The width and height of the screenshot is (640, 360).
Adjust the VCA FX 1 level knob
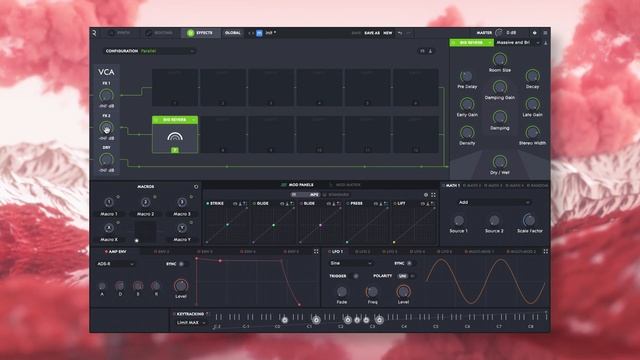pyautogui.click(x=106, y=96)
